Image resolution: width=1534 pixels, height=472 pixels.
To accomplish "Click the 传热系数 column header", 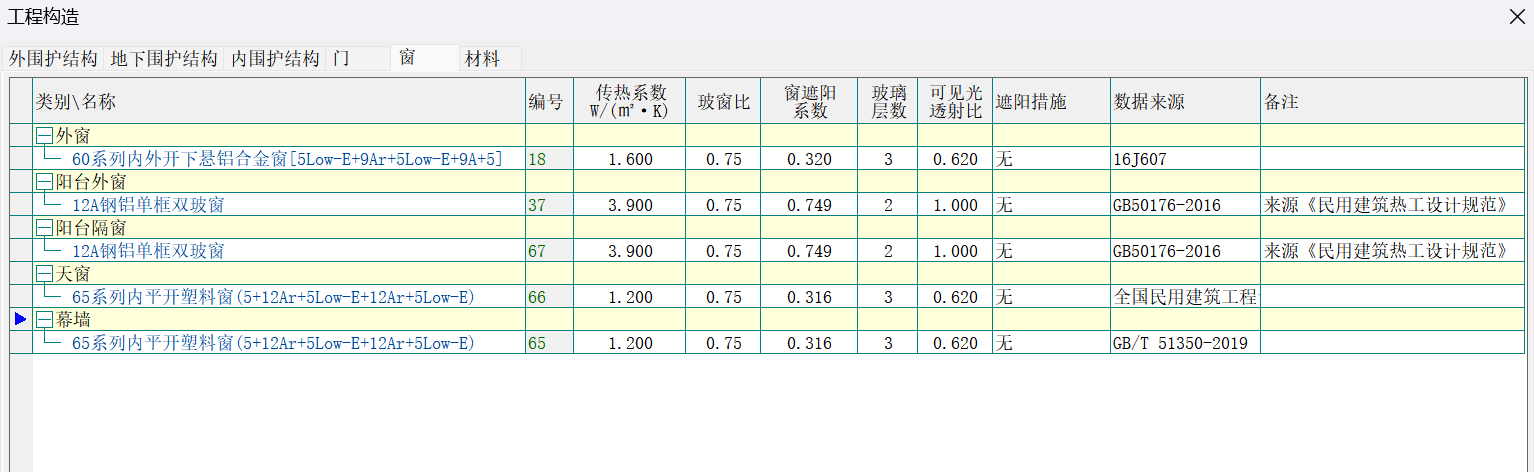I will [x=629, y=101].
